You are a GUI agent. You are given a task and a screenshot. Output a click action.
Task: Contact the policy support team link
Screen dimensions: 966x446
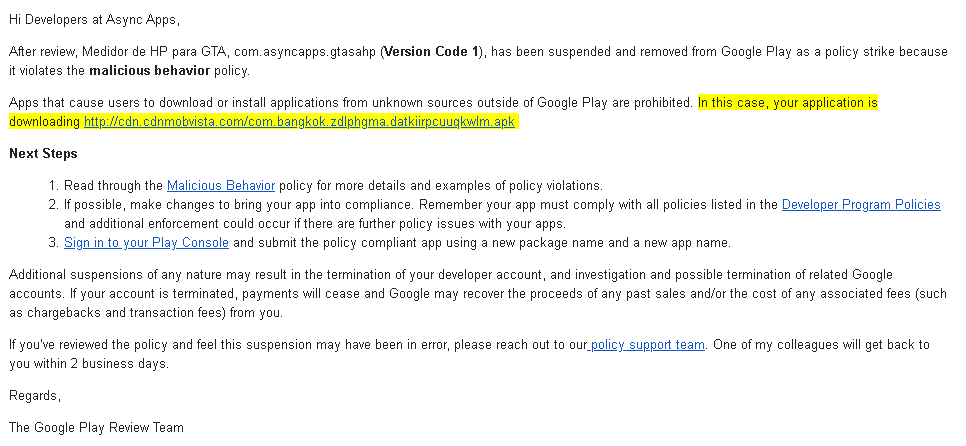click(x=646, y=345)
